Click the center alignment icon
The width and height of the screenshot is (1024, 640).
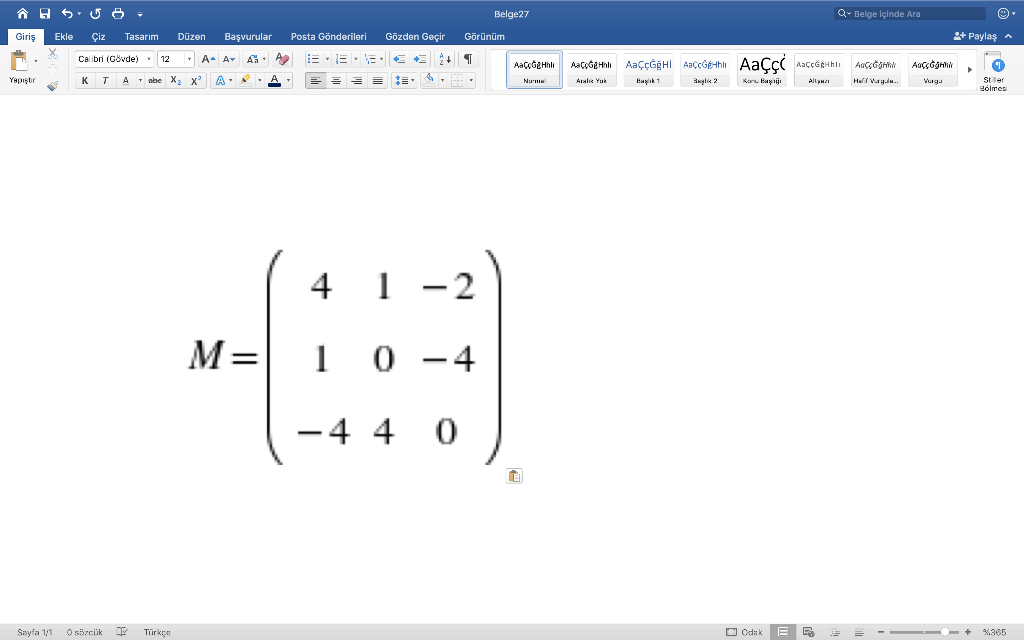tap(336, 79)
